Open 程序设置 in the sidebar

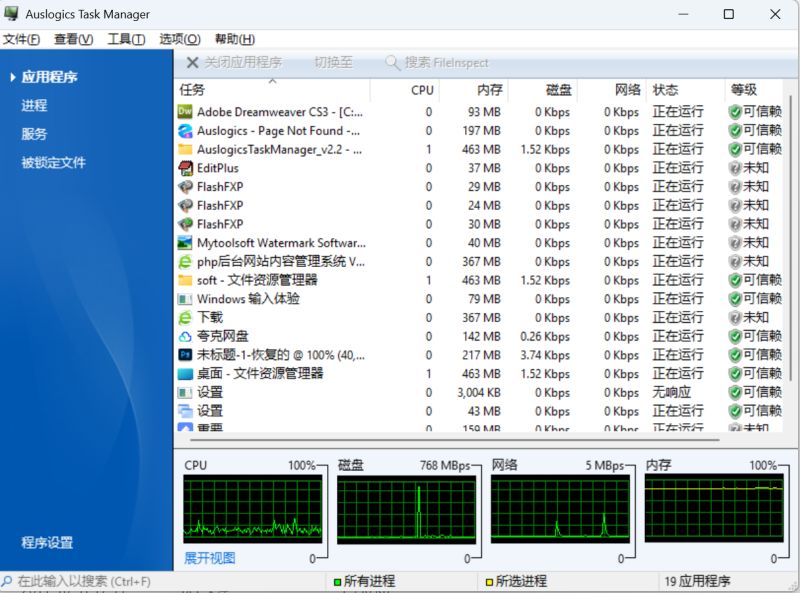pyautogui.click(x=47, y=542)
